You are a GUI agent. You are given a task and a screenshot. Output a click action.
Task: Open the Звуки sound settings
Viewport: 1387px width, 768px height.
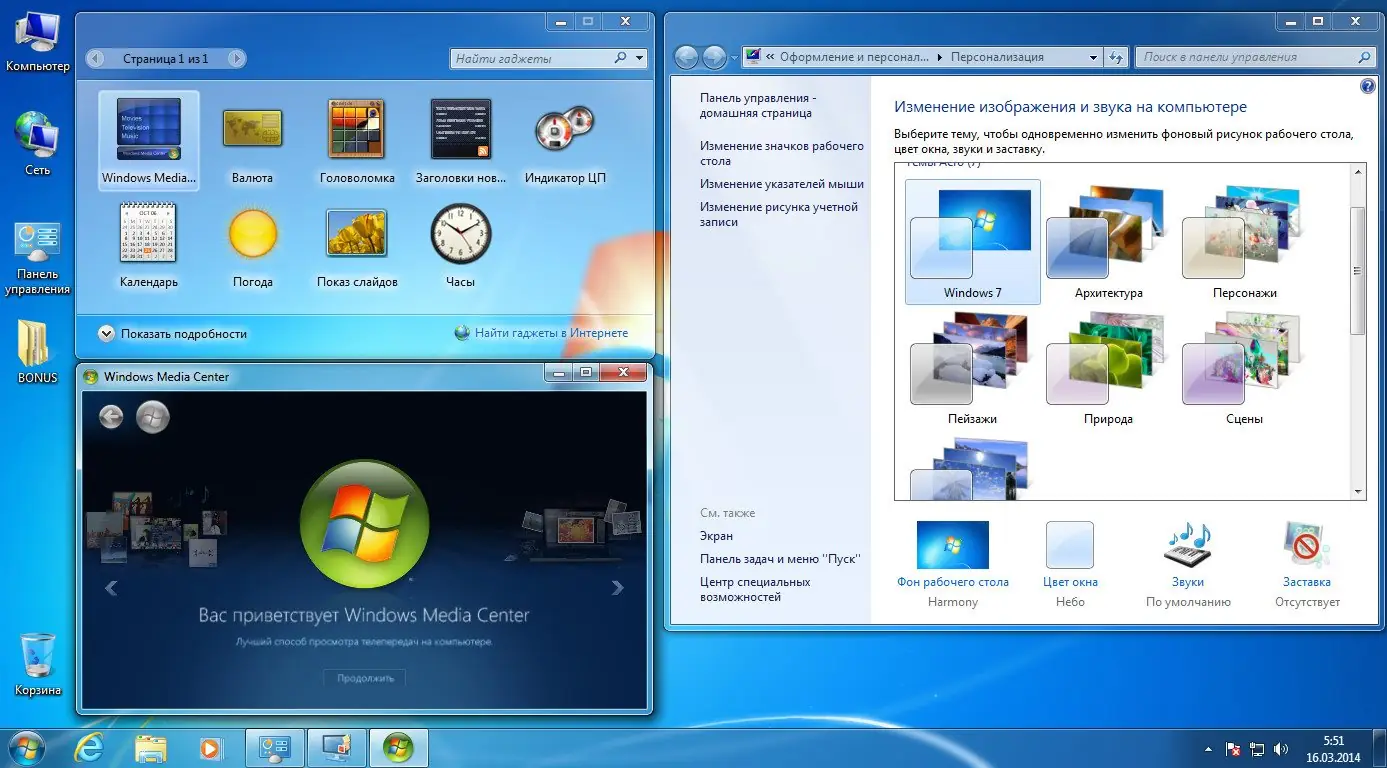(x=1188, y=543)
